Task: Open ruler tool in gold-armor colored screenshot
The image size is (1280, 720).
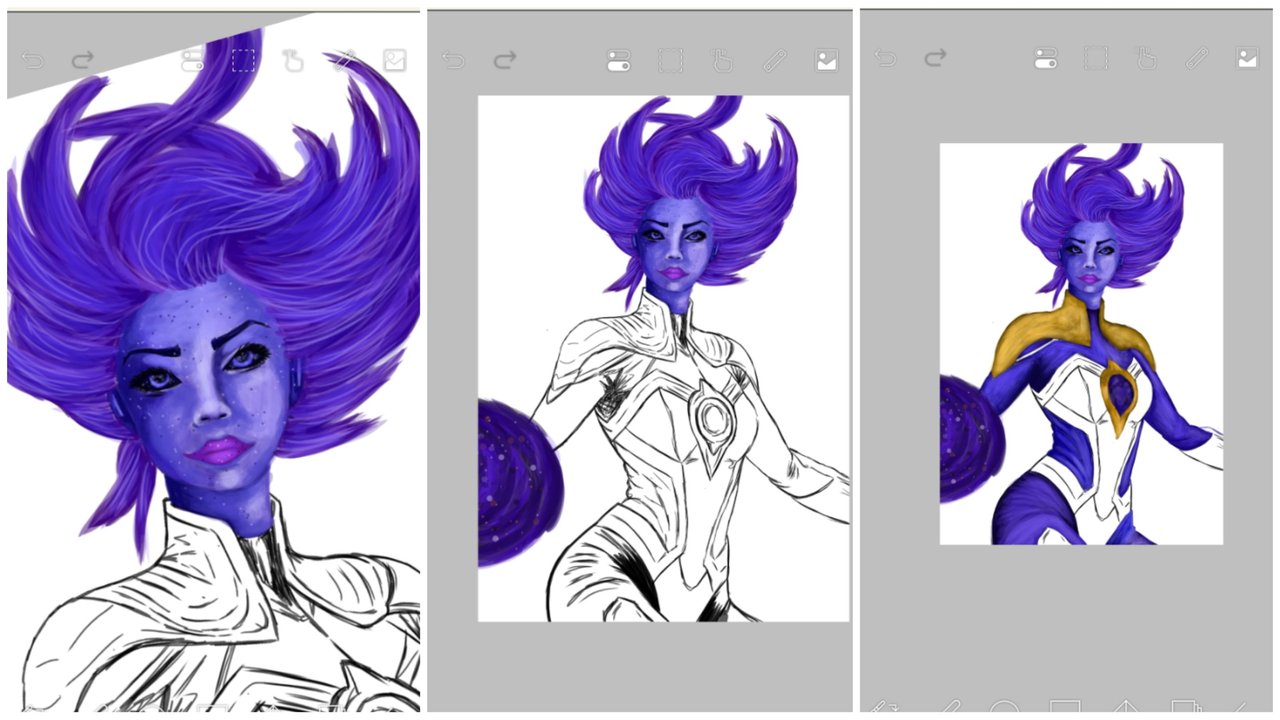Action: 1197,58
